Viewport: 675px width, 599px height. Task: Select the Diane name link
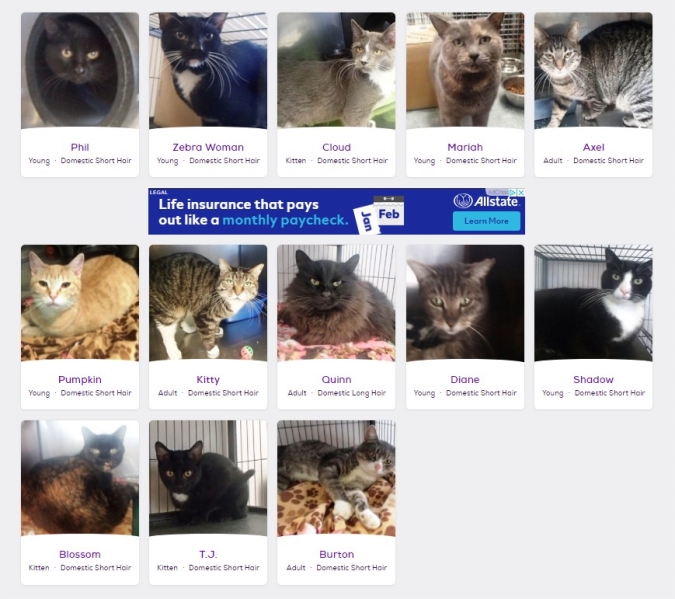click(465, 380)
